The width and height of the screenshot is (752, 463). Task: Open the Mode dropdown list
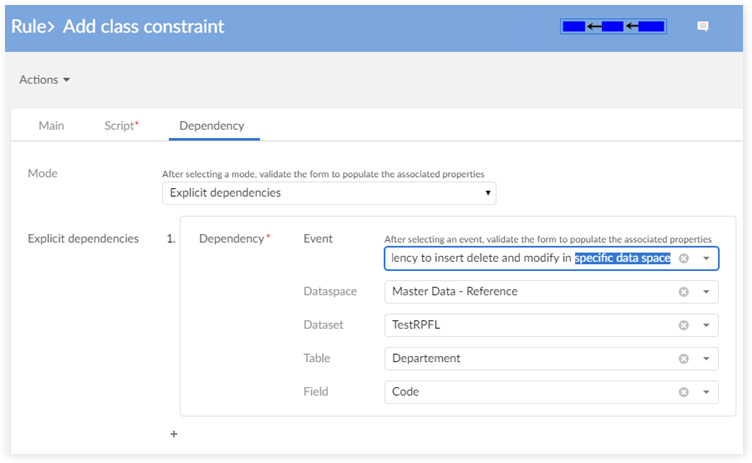pos(329,192)
